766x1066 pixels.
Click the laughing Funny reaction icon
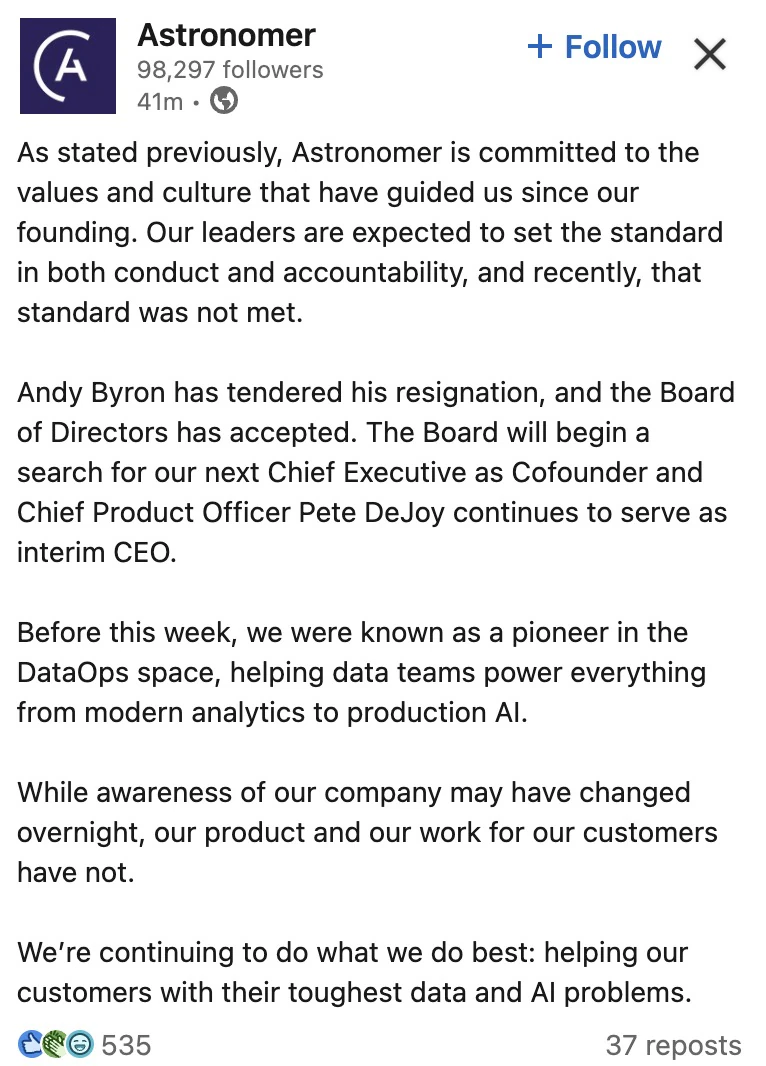tap(80, 1045)
